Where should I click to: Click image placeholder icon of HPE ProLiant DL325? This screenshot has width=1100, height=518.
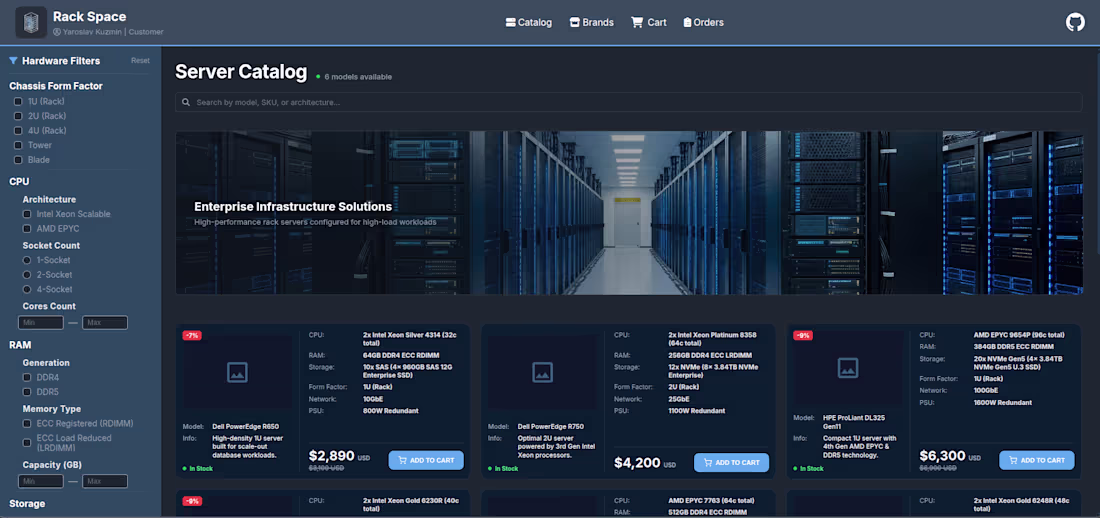[x=848, y=367]
